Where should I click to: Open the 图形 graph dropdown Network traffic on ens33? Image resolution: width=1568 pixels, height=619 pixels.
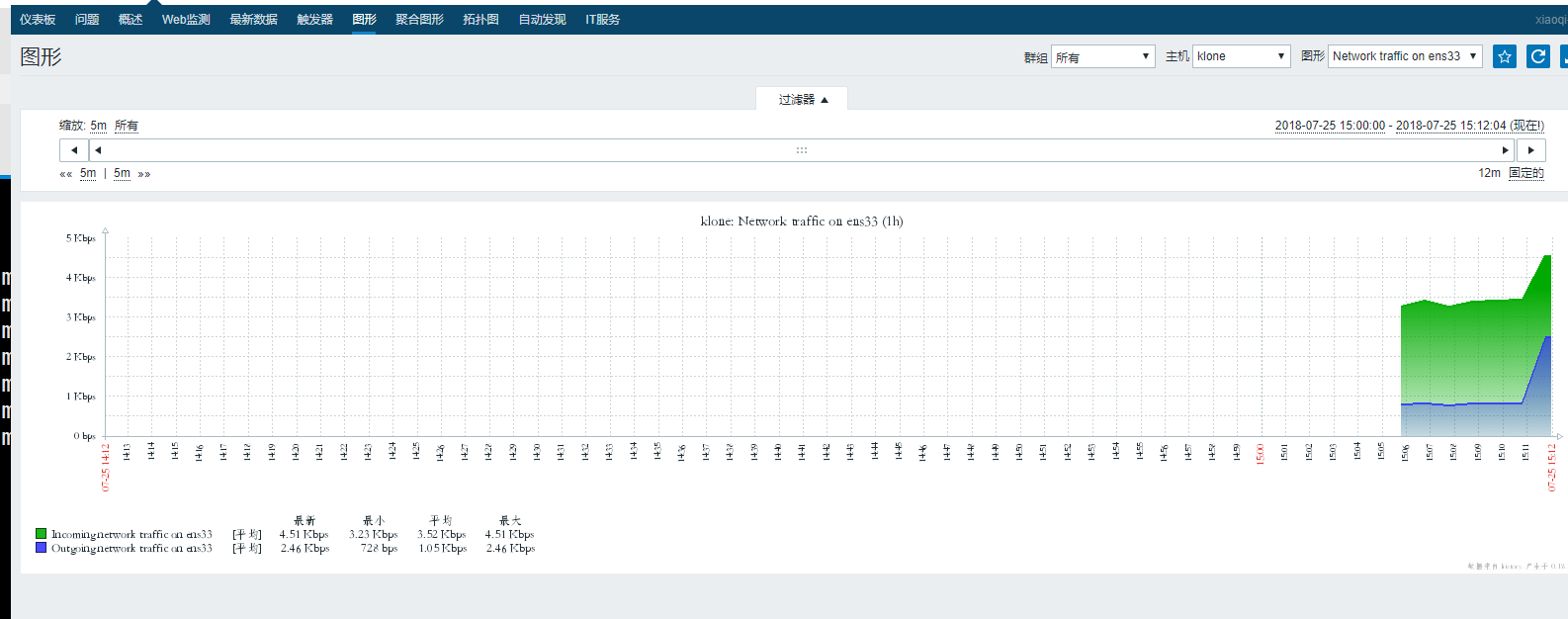point(1405,56)
